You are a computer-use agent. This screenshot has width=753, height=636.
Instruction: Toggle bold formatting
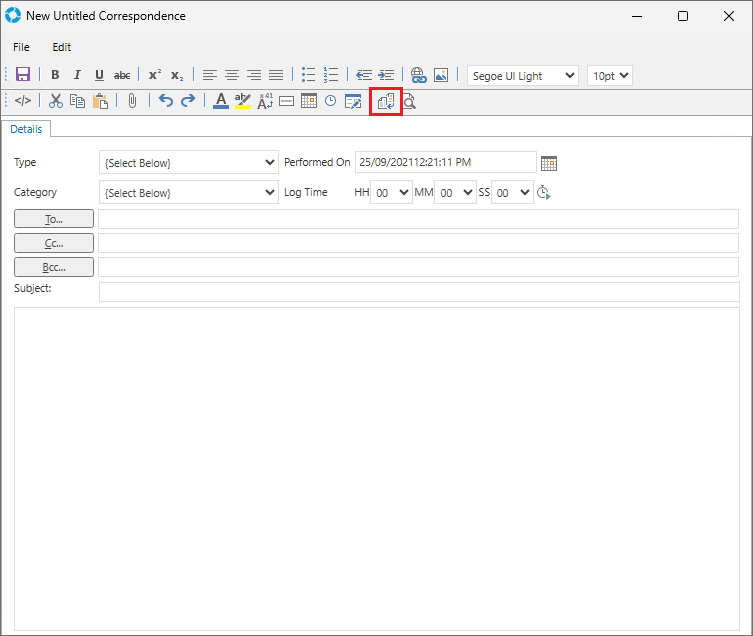point(55,75)
